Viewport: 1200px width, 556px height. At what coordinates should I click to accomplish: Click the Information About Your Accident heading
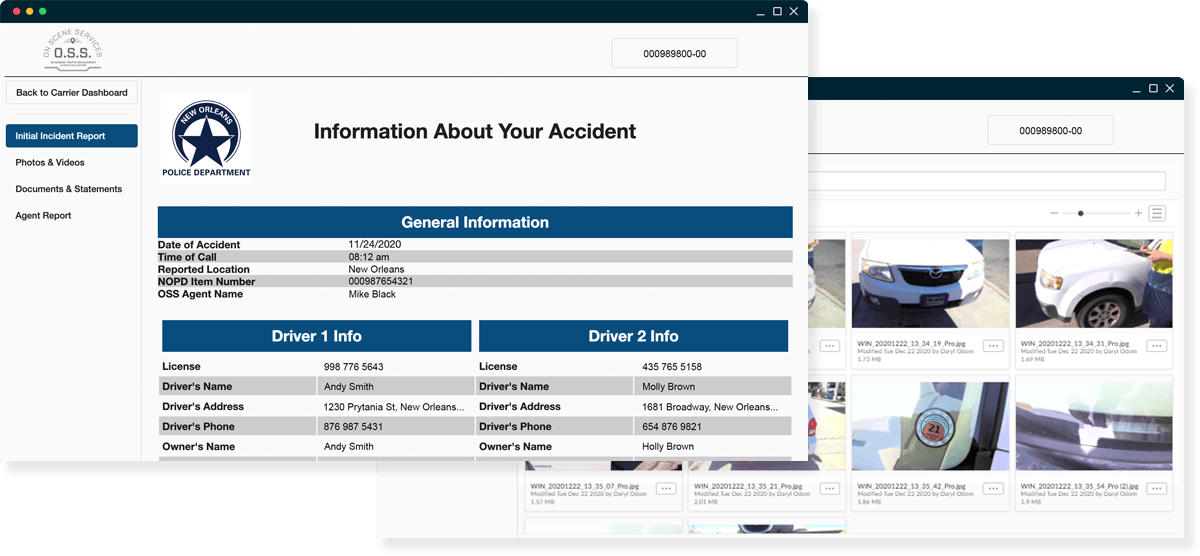(x=475, y=131)
